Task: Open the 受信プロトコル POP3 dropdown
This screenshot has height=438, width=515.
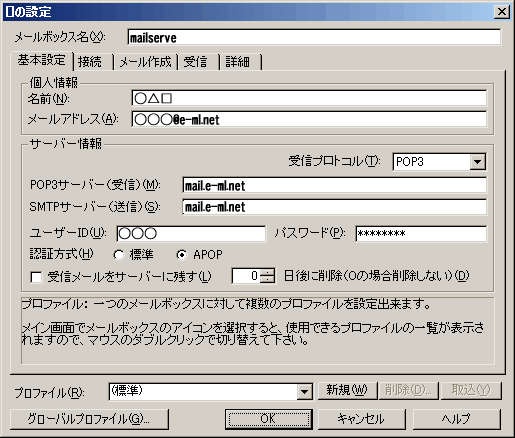Action: [x=477, y=162]
